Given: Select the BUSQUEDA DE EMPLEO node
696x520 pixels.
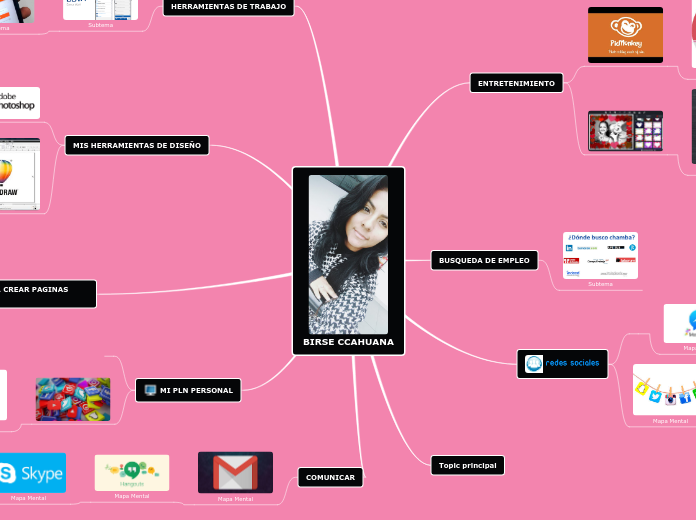Looking at the screenshot, I should pyautogui.click(x=484, y=260).
